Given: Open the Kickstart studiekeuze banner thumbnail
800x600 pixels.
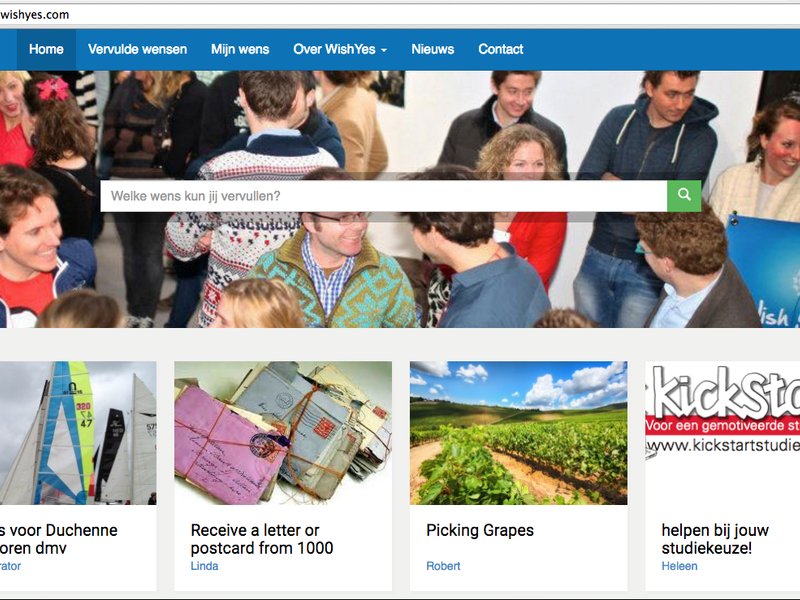Looking at the screenshot, I should [x=722, y=433].
